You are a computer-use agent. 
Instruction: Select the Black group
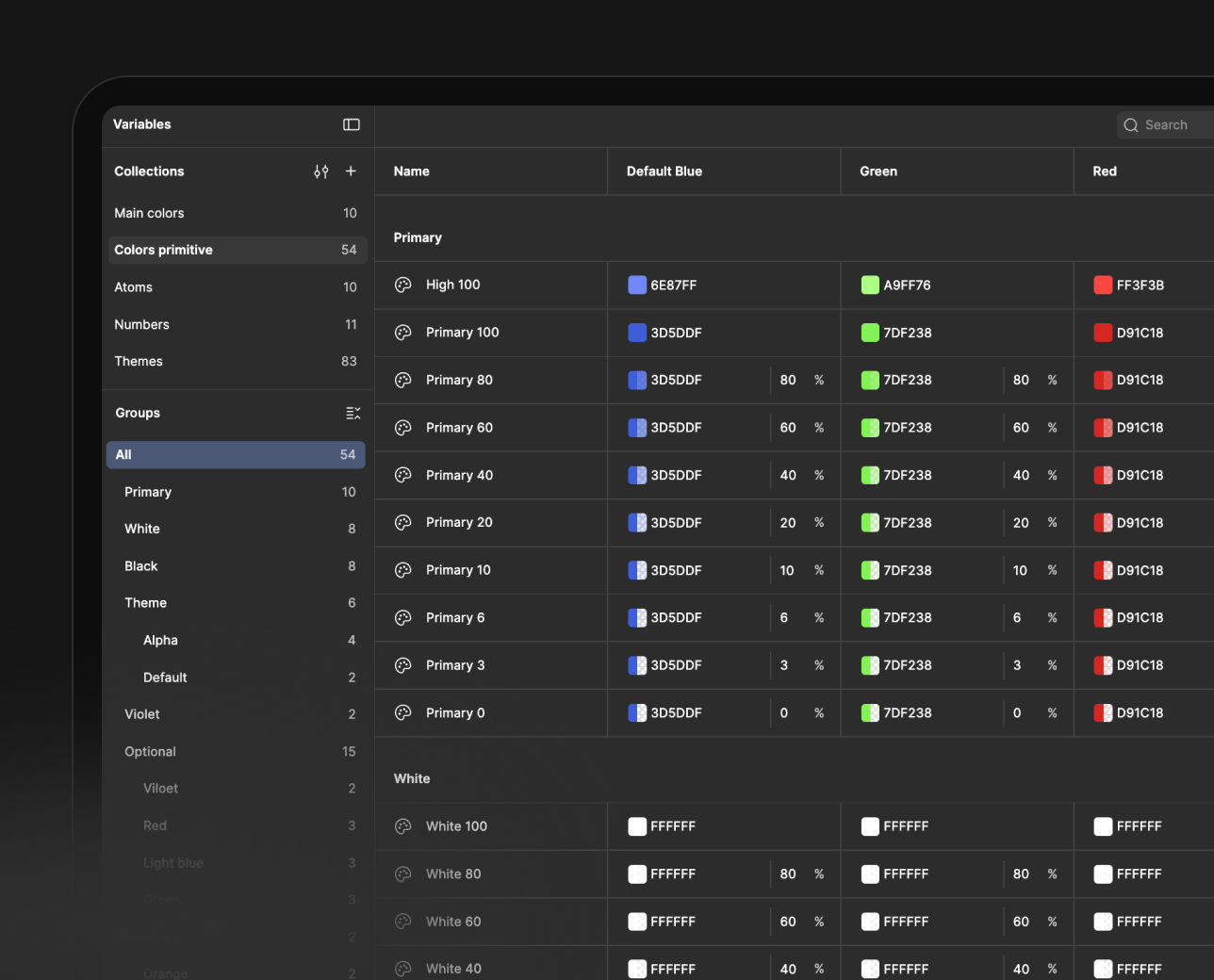[x=236, y=566]
